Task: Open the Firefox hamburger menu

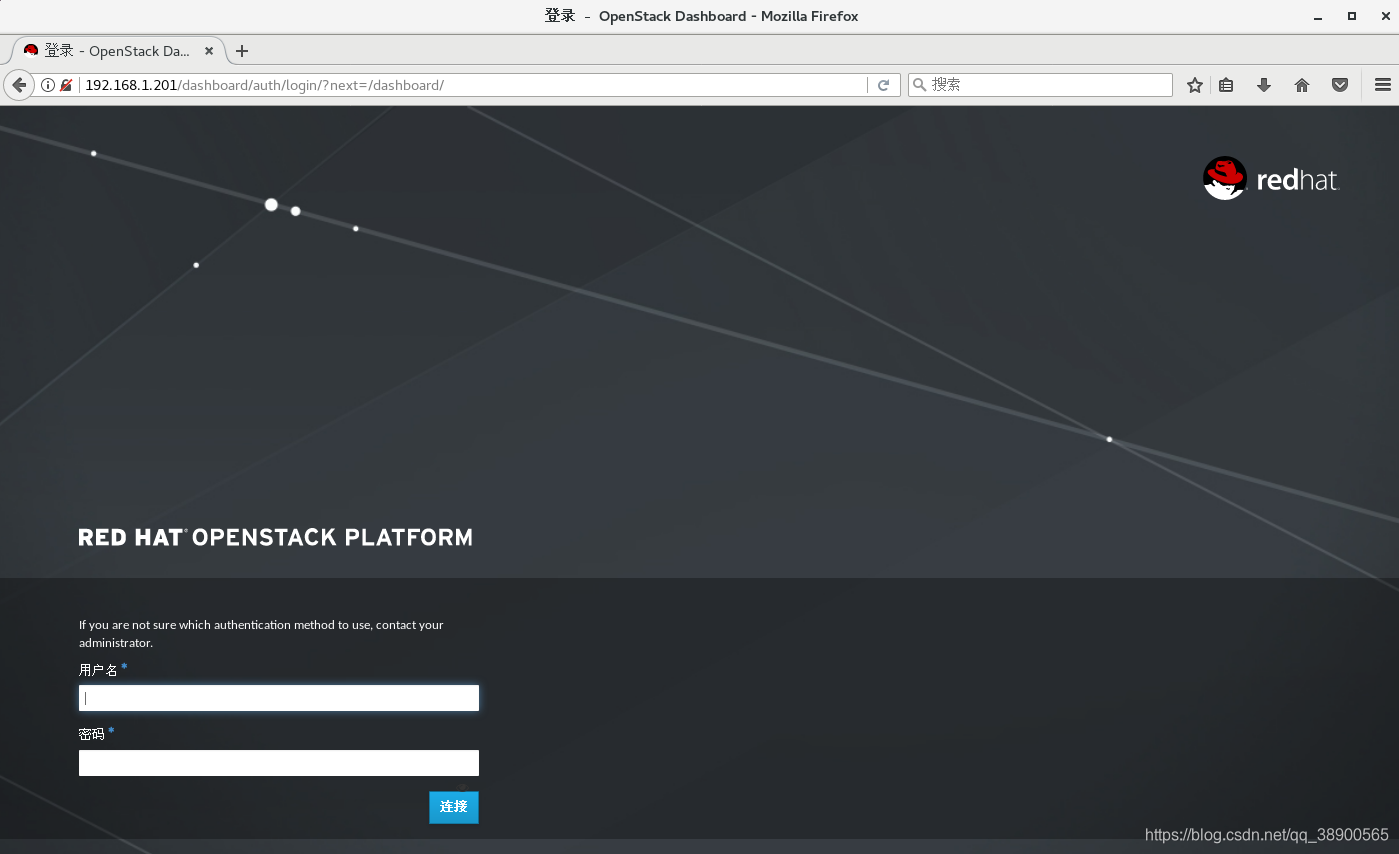Action: tap(1383, 85)
